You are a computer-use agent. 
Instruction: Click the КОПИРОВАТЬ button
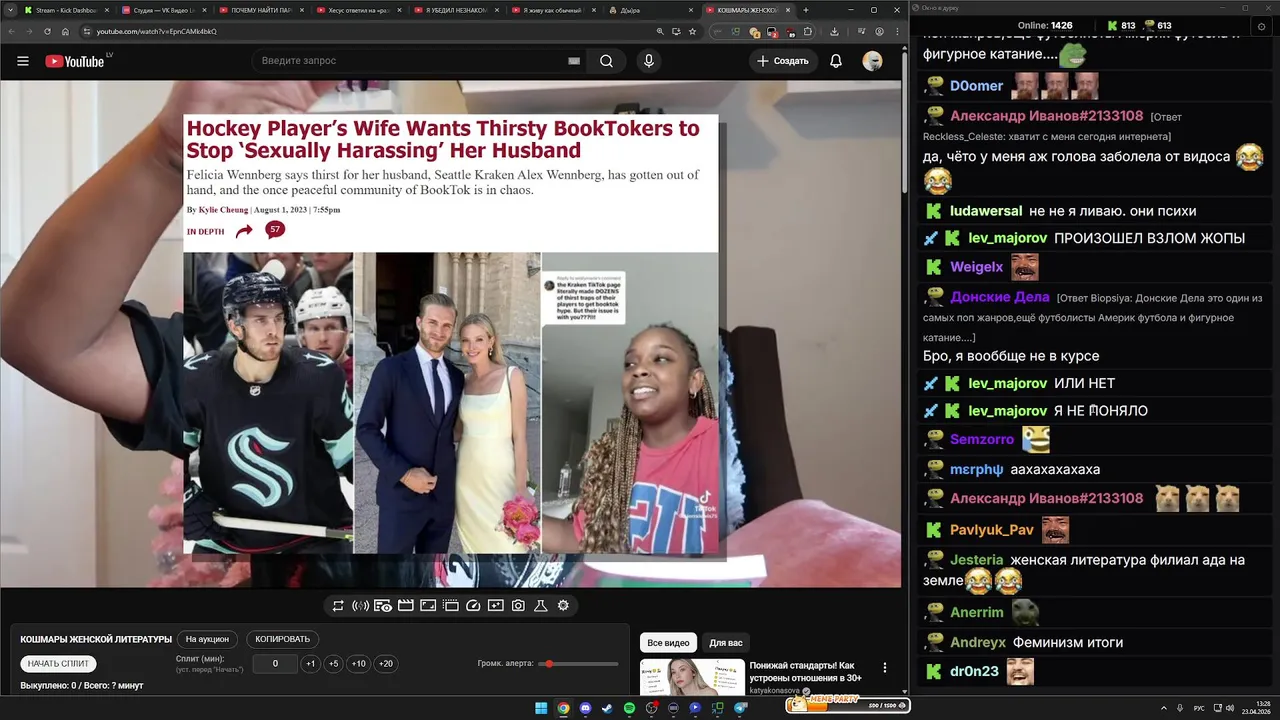283,639
